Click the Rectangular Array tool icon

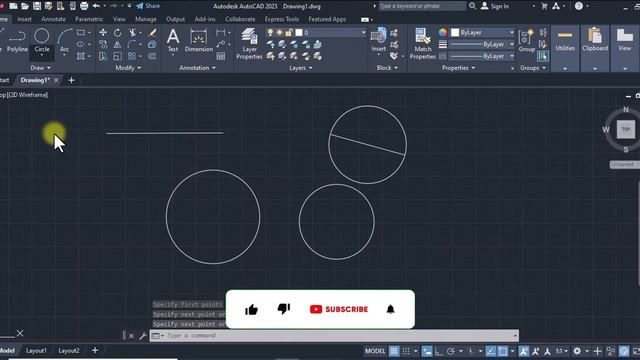coord(131,56)
